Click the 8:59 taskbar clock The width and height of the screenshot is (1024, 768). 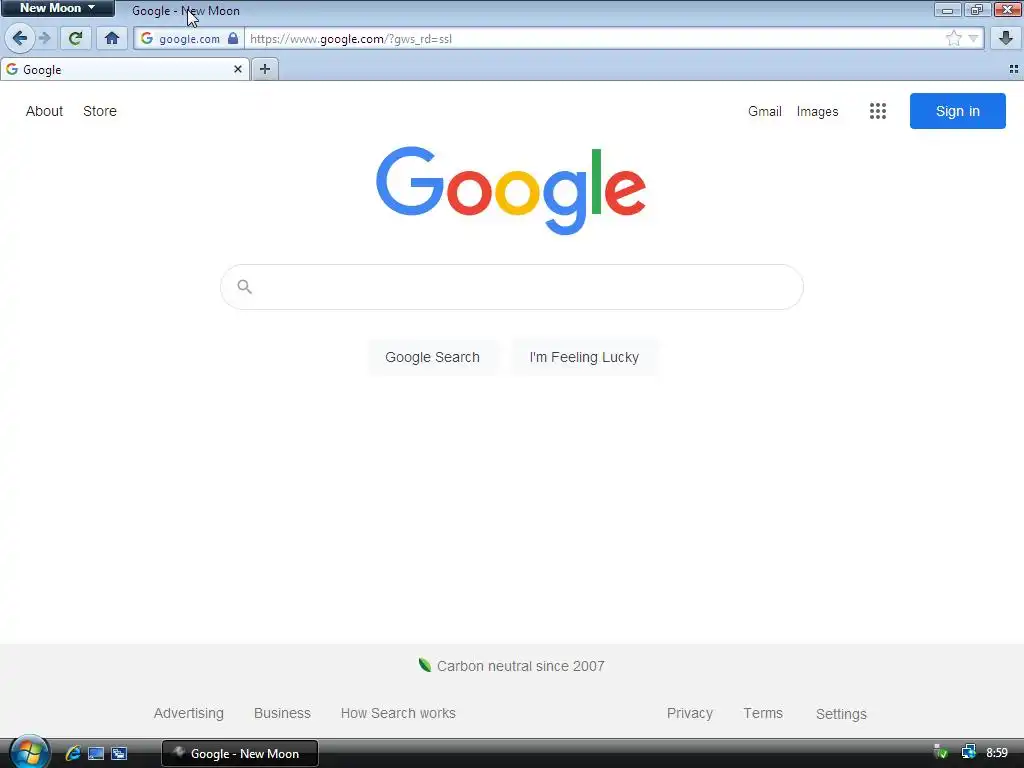(x=997, y=753)
